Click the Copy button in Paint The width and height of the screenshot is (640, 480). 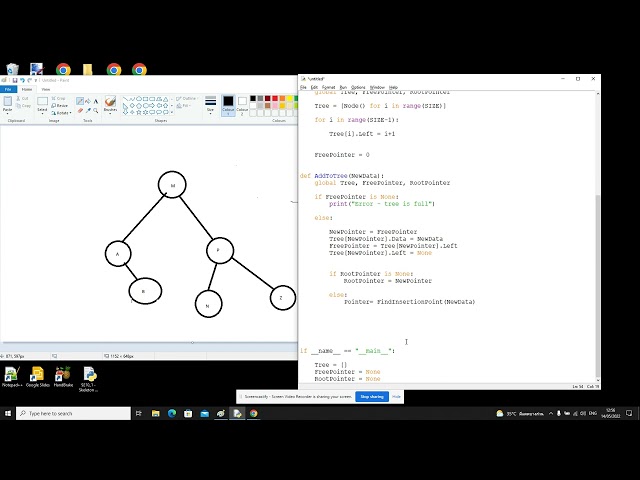point(23,106)
